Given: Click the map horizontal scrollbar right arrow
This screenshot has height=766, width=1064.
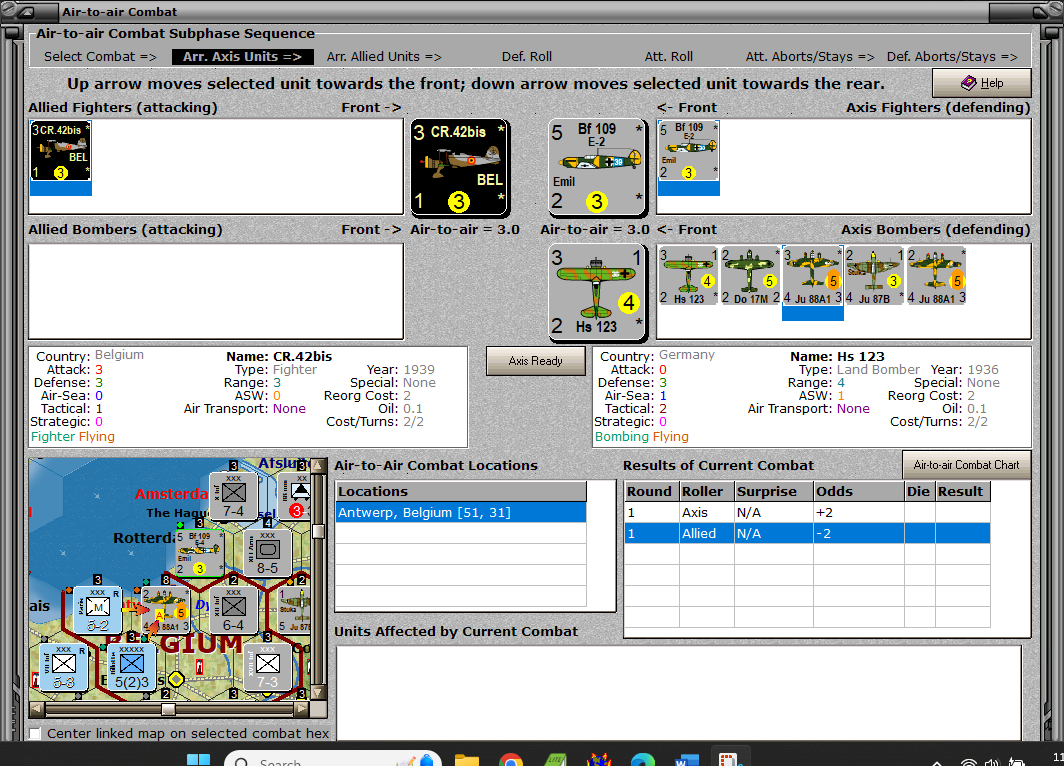Looking at the screenshot, I should pos(301,709).
